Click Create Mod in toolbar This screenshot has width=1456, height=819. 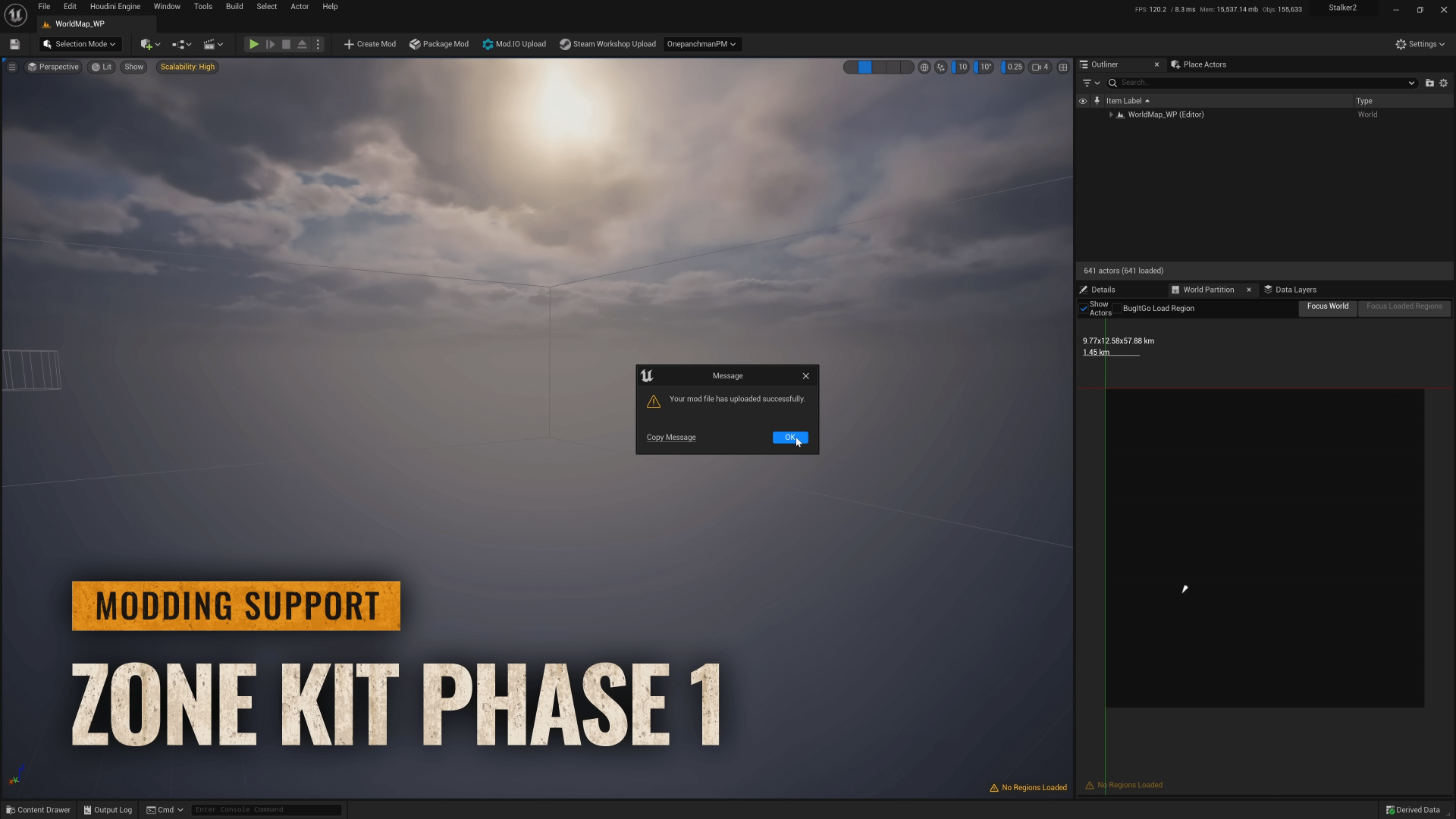click(x=370, y=44)
